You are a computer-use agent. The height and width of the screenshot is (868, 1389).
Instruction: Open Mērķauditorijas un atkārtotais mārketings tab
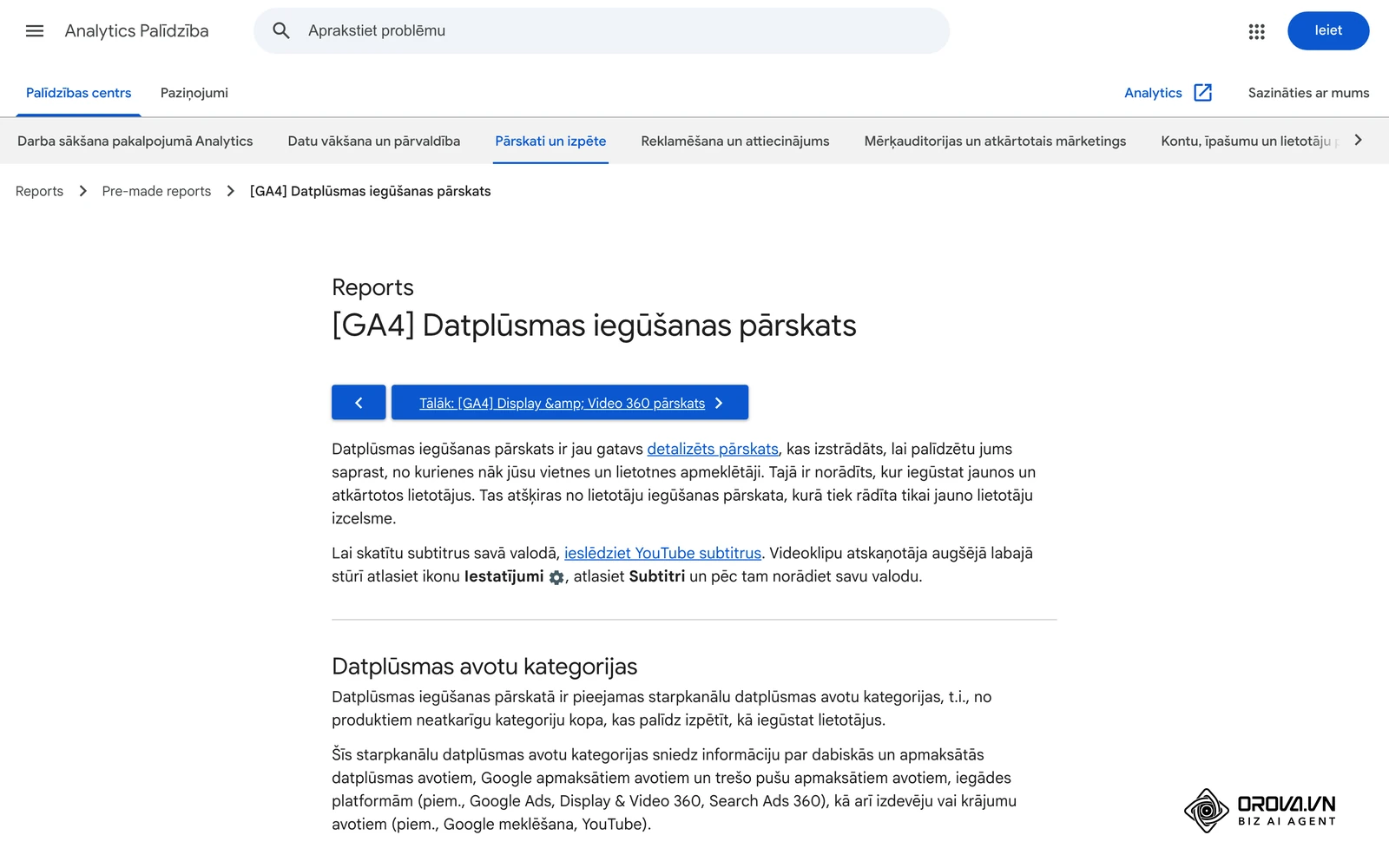(995, 141)
